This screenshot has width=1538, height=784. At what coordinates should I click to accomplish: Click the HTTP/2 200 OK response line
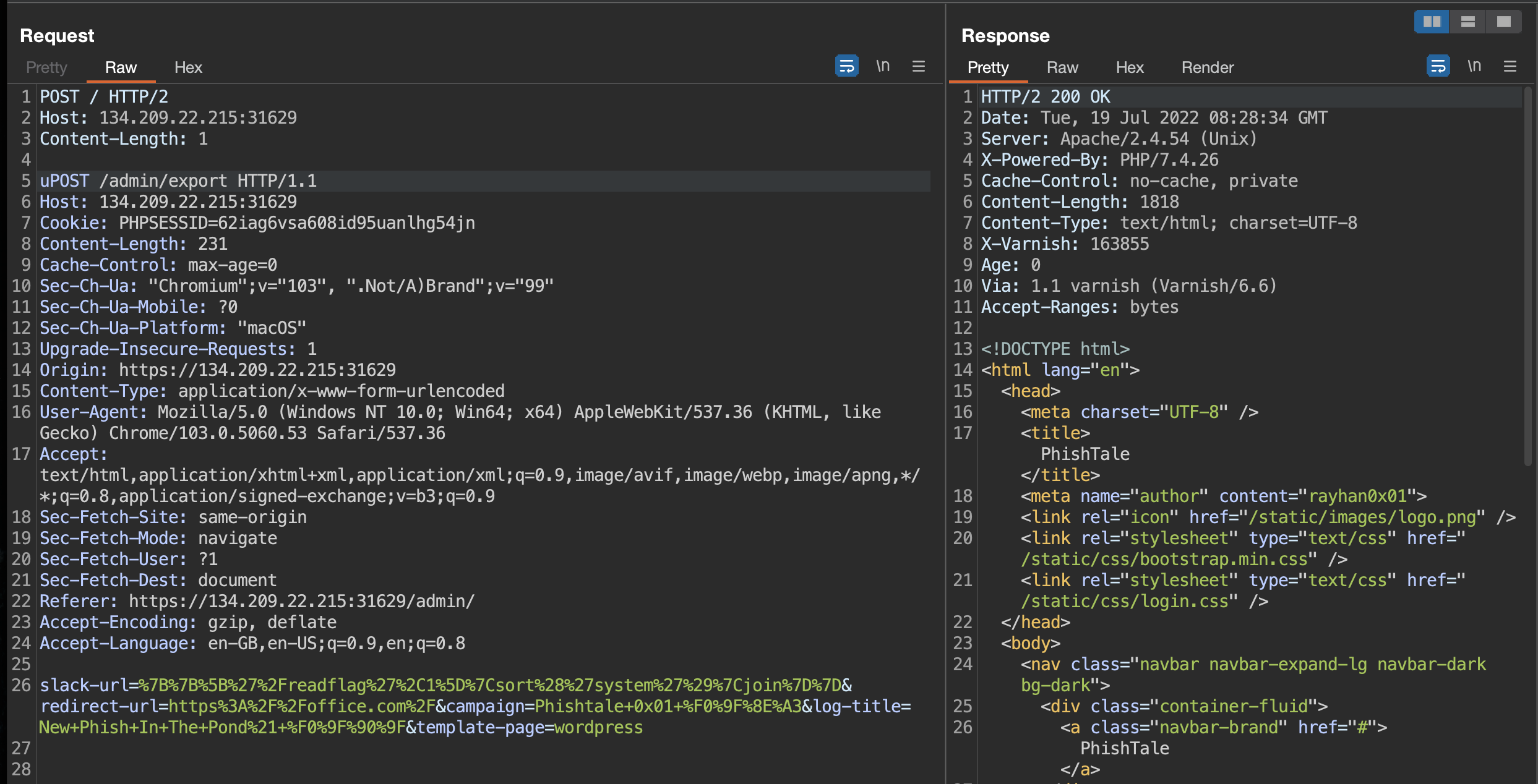tap(1046, 97)
